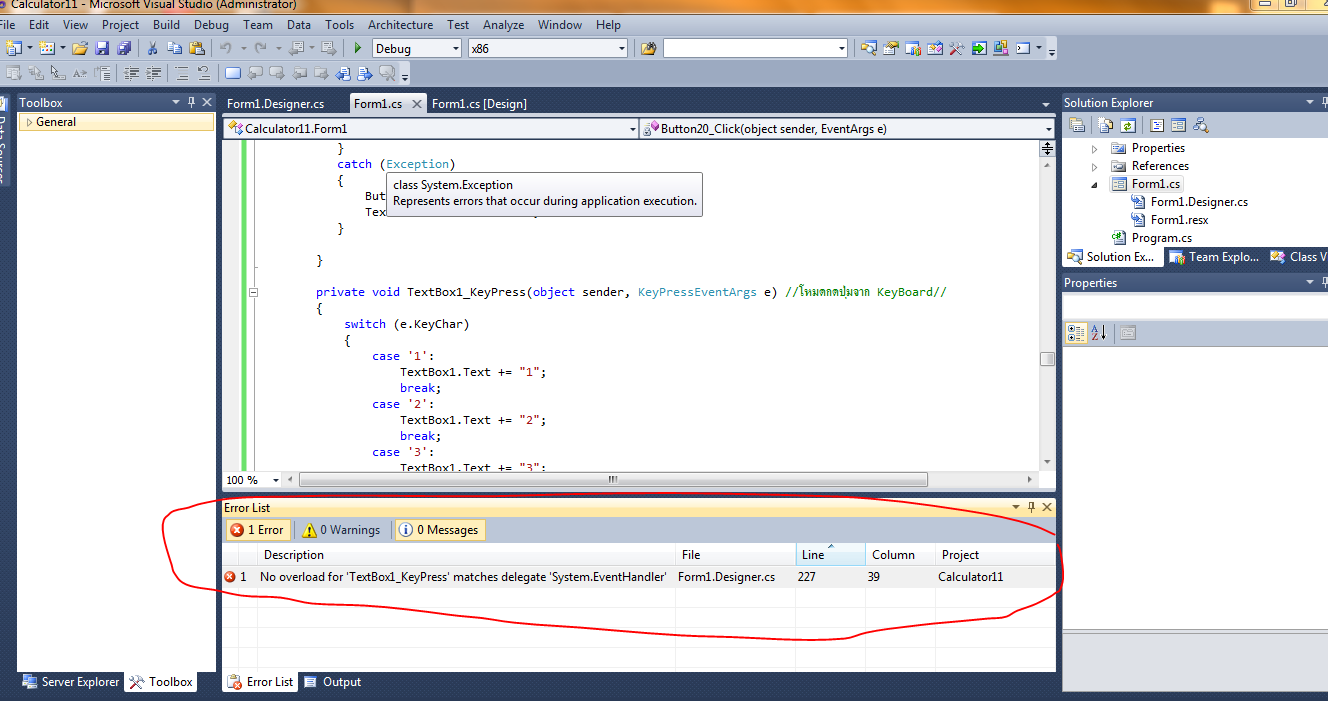Screen dimensions: 1328x701
Task: Expand the General group in Toolbox
Action: [29, 122]
